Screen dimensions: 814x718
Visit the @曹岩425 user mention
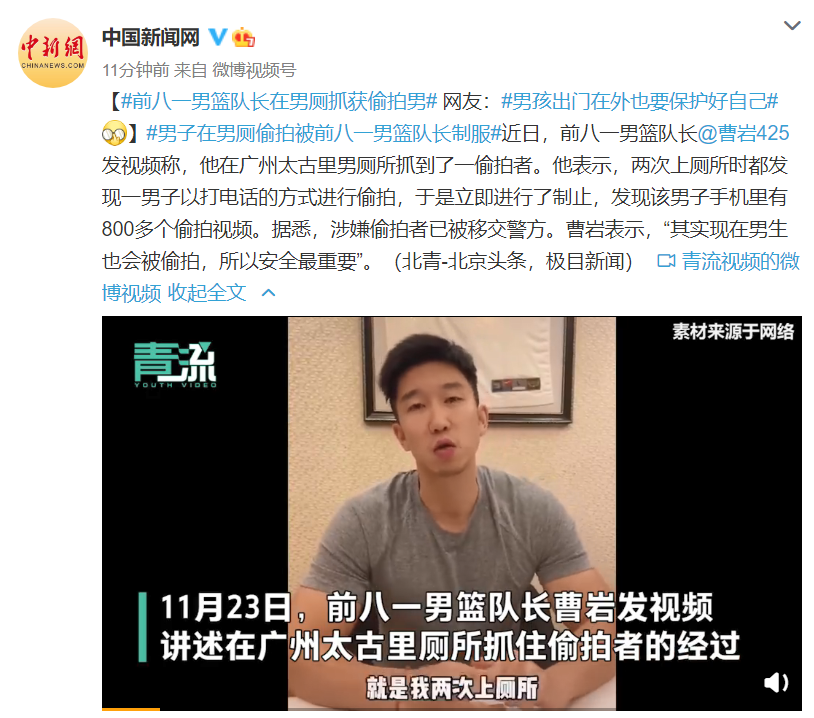pyautogui.click(x=743, y=133)
